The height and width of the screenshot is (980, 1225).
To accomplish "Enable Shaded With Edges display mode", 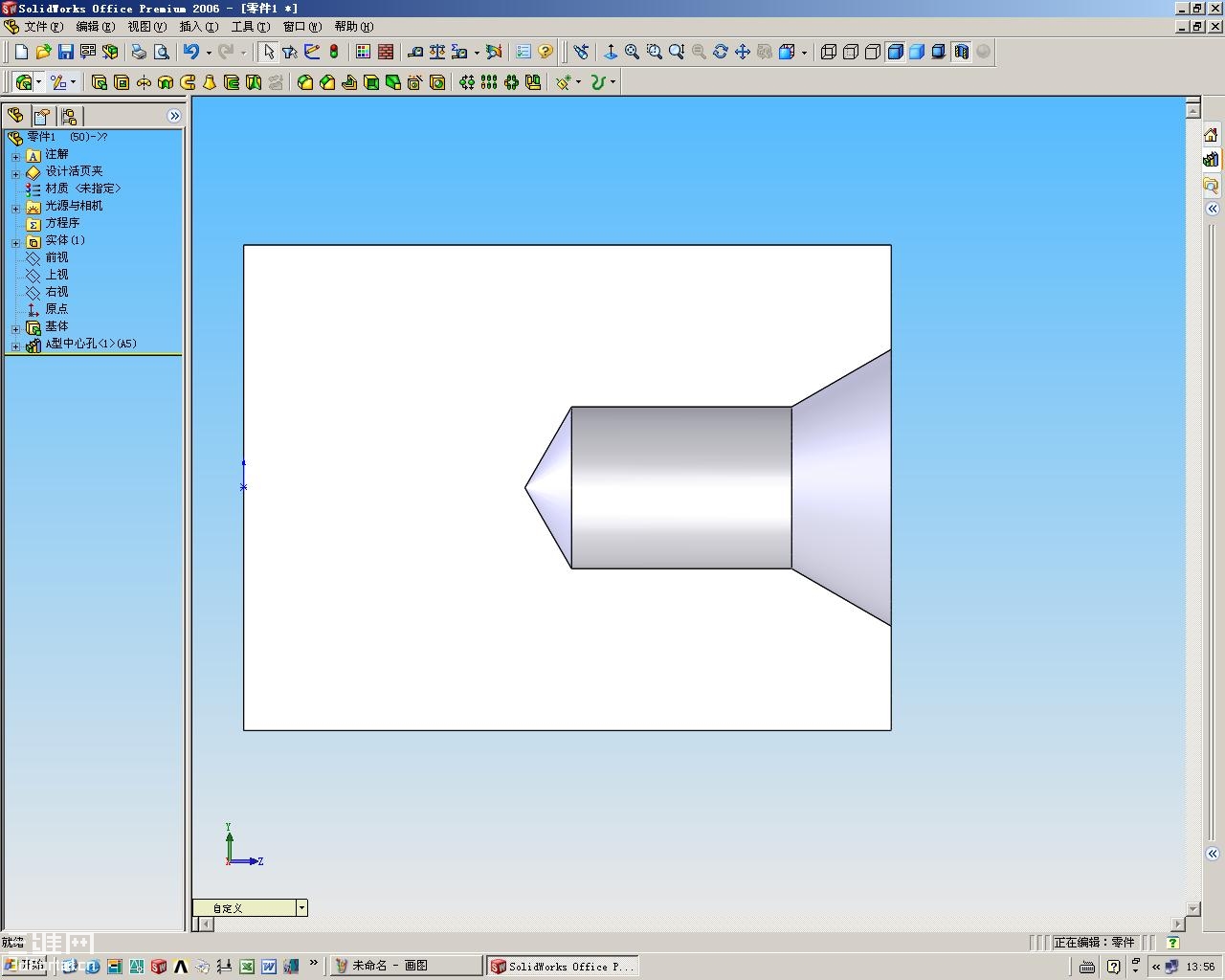I will coord(895,52).
